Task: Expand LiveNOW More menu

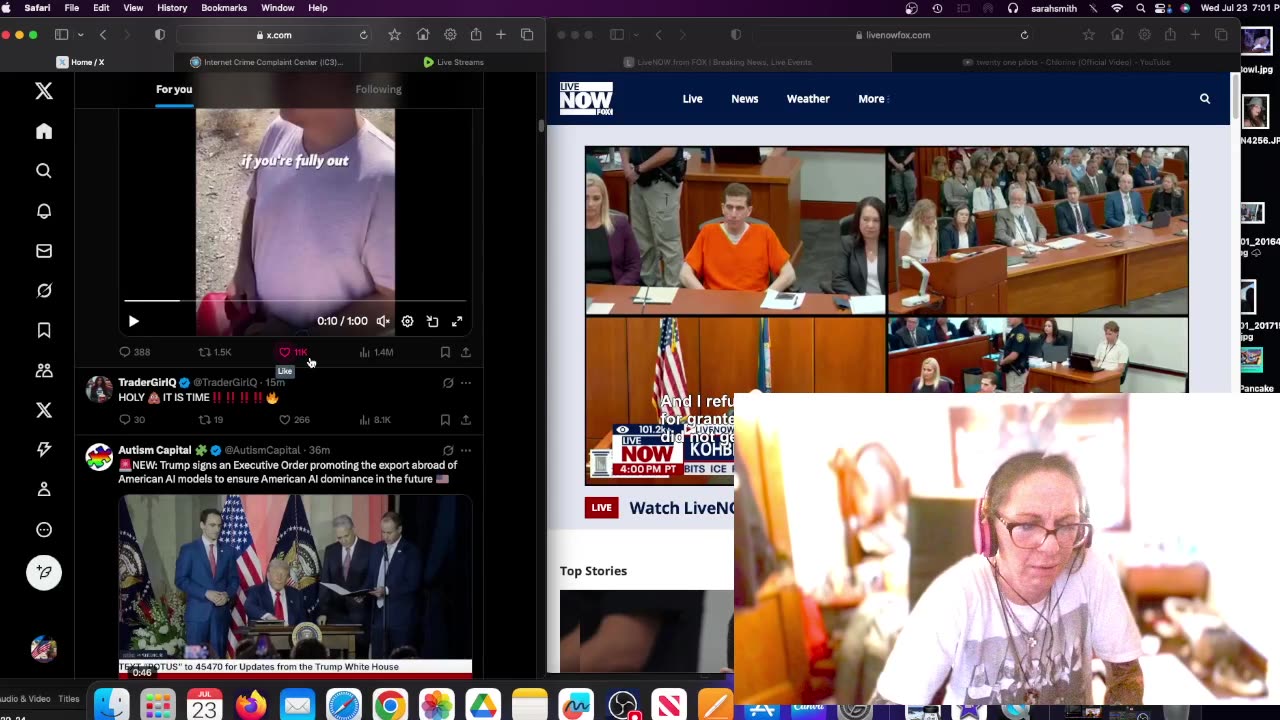Action: point(873,99)
